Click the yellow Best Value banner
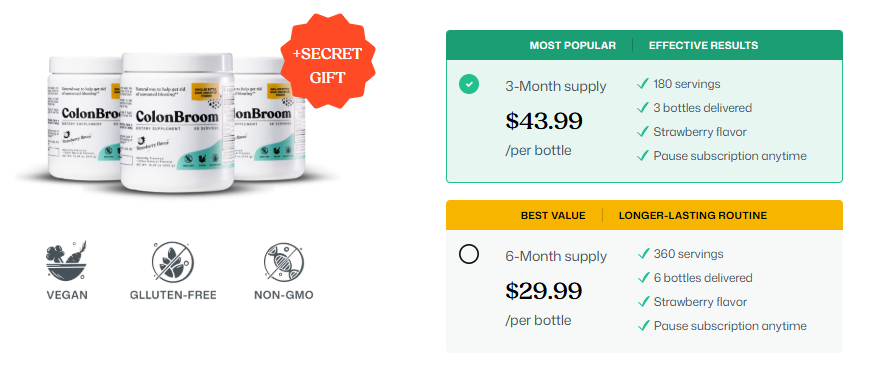The width and height of the screenshot is (873, 365). (x=644, y=215)
